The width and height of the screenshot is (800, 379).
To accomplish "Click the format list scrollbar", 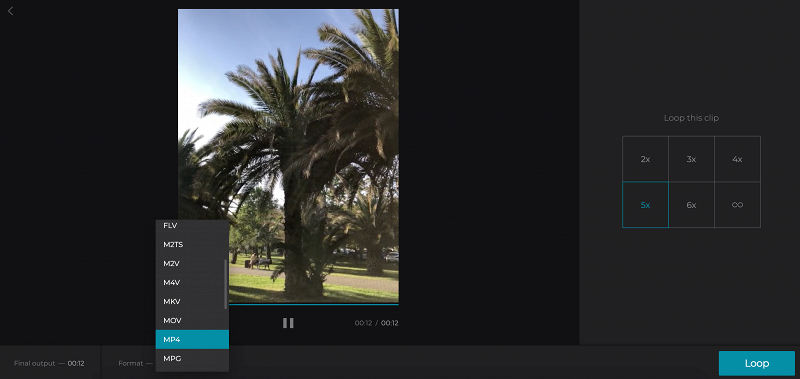I will [x=226, y=284].
